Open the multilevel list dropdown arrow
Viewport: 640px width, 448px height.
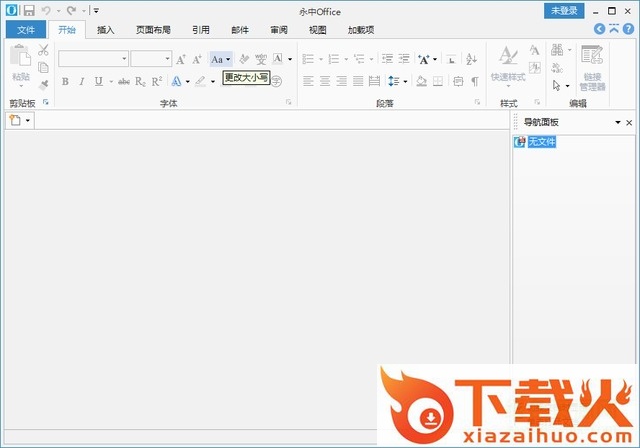click(x=371, y=60)
